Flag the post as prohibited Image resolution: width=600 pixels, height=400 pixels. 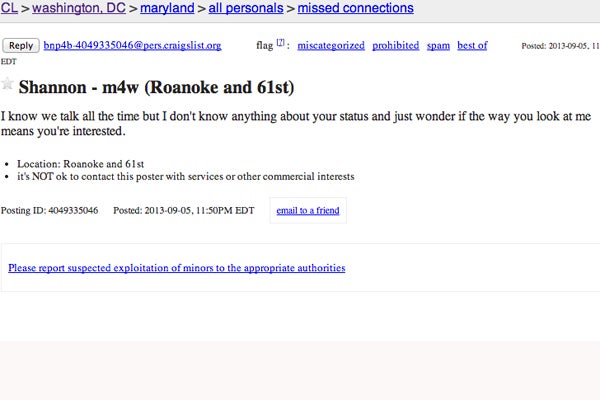point(396,46)
